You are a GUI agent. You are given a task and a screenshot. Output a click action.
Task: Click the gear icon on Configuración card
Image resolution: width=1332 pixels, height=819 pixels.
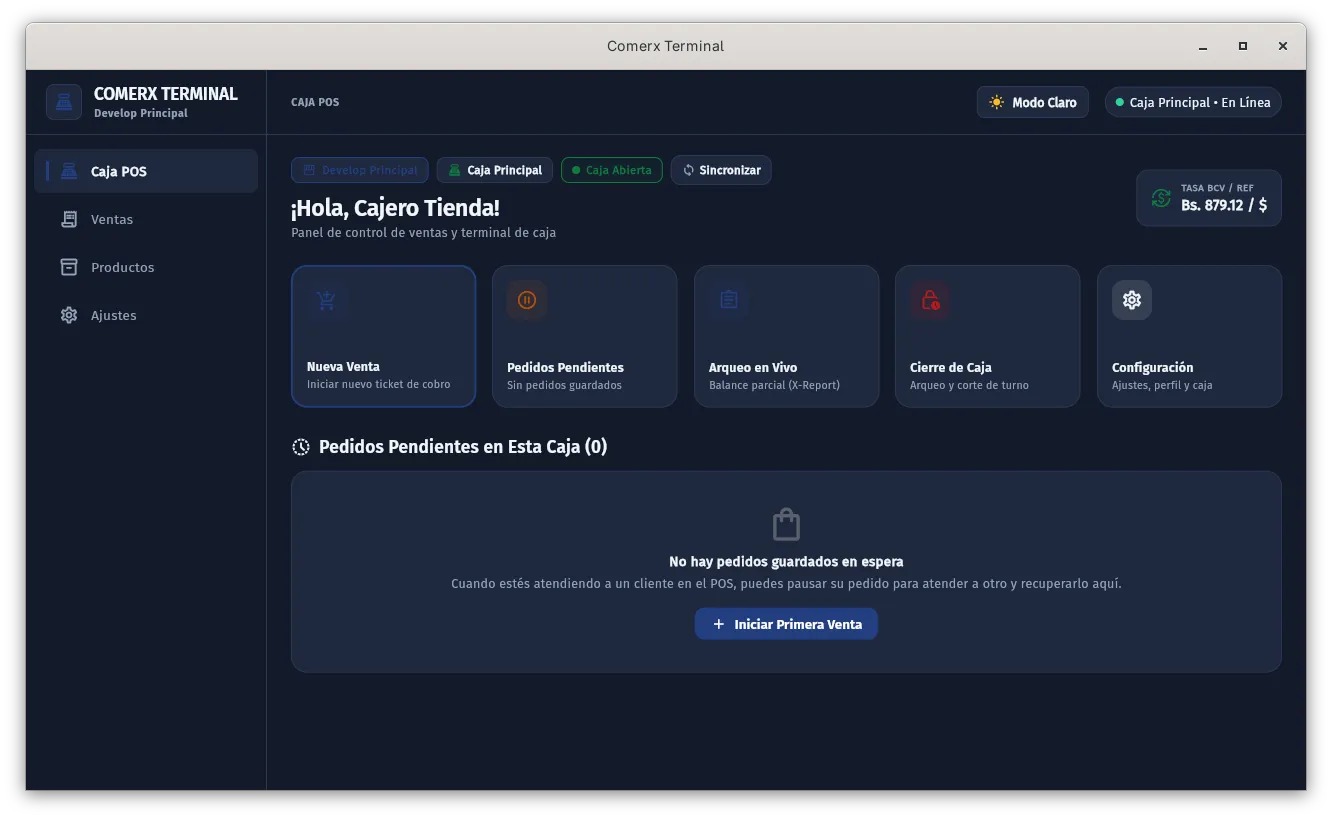pos(1132,300)
